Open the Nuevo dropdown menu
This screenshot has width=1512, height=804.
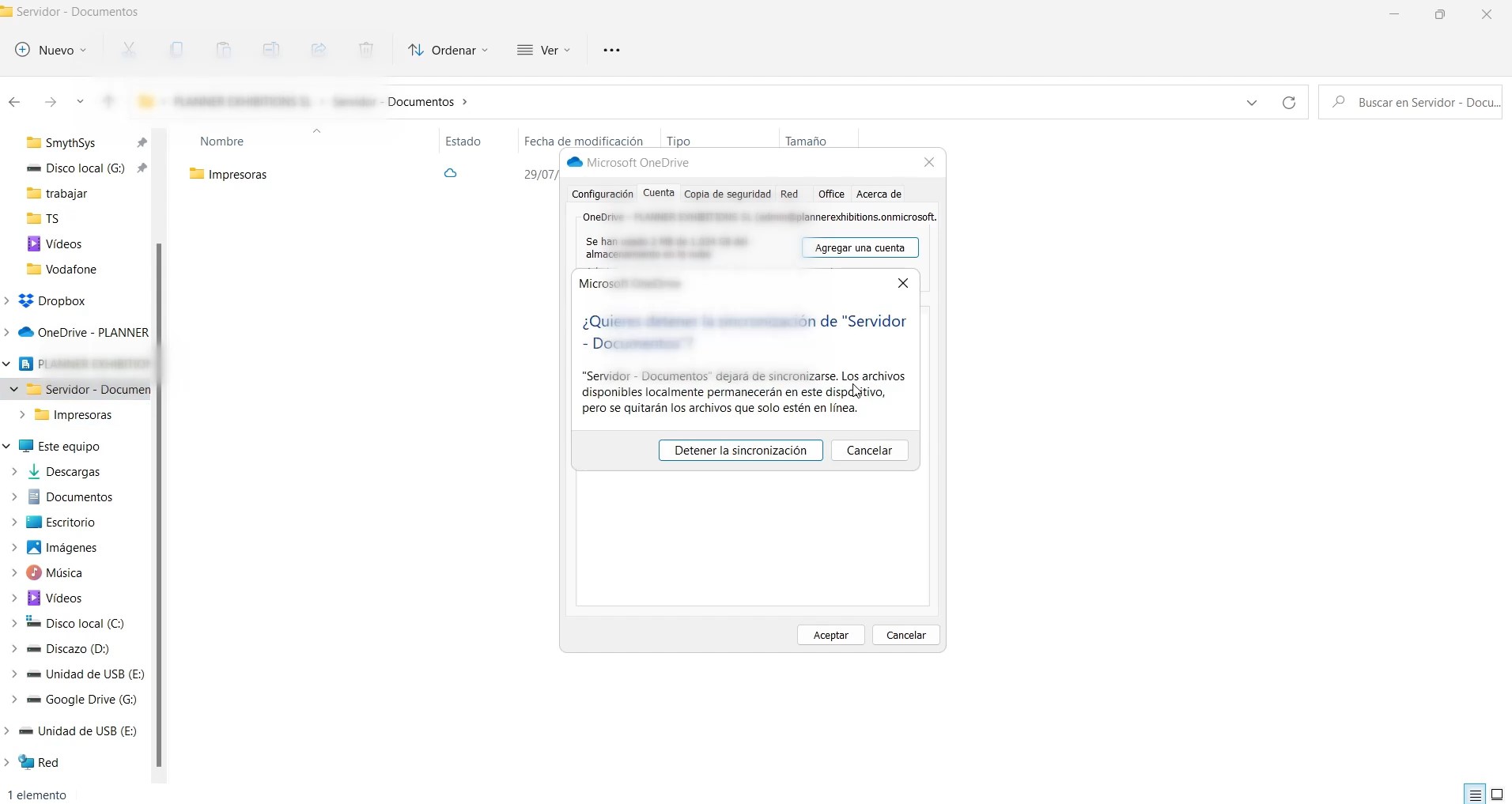tap(51, 50)
